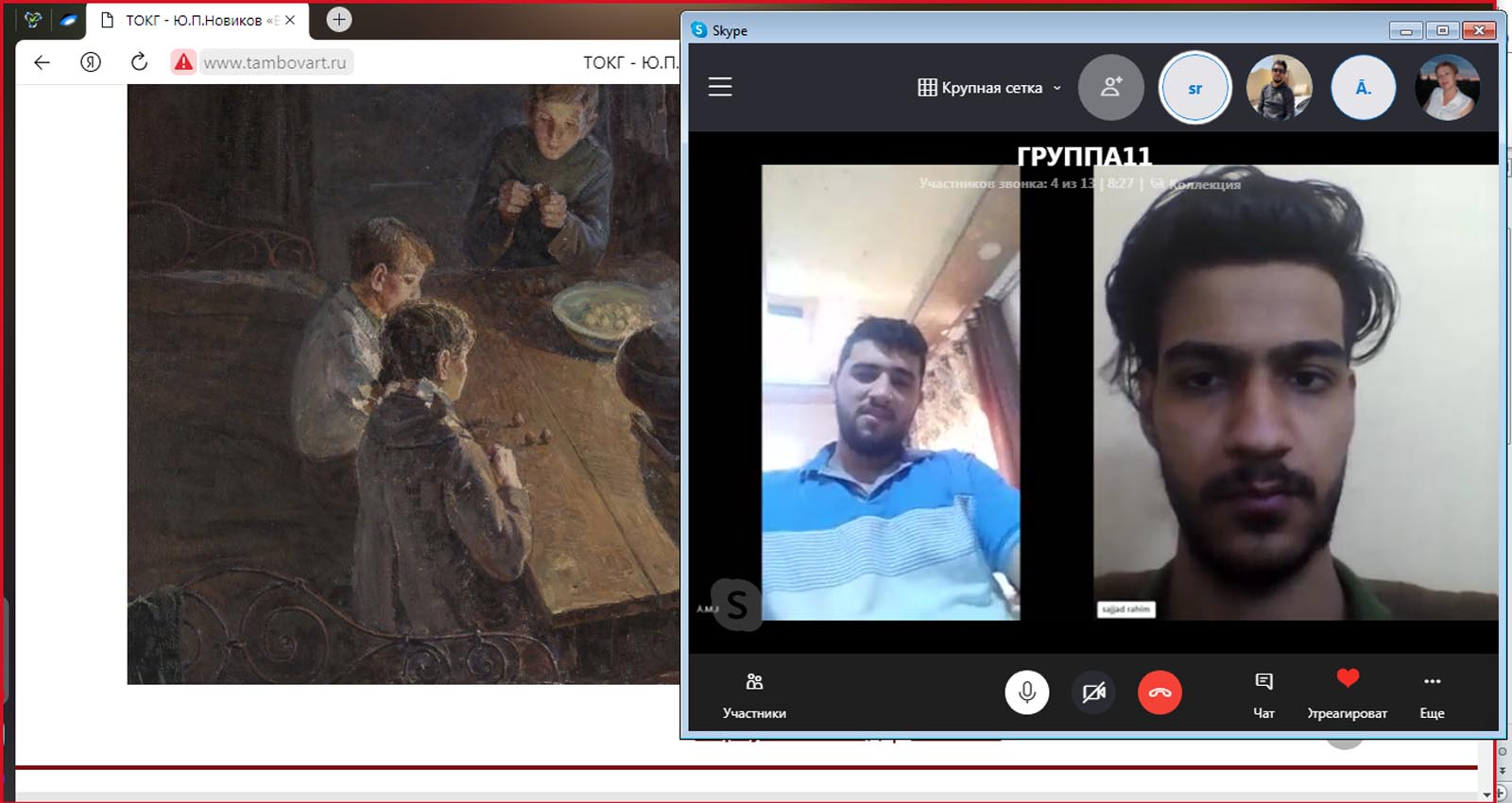Image resolution: width=1512 pixels, height=803 pixels.
Task: Close the ТОКГ - Ю.П.Новиков tab
Action: click(x=290, y=20)
